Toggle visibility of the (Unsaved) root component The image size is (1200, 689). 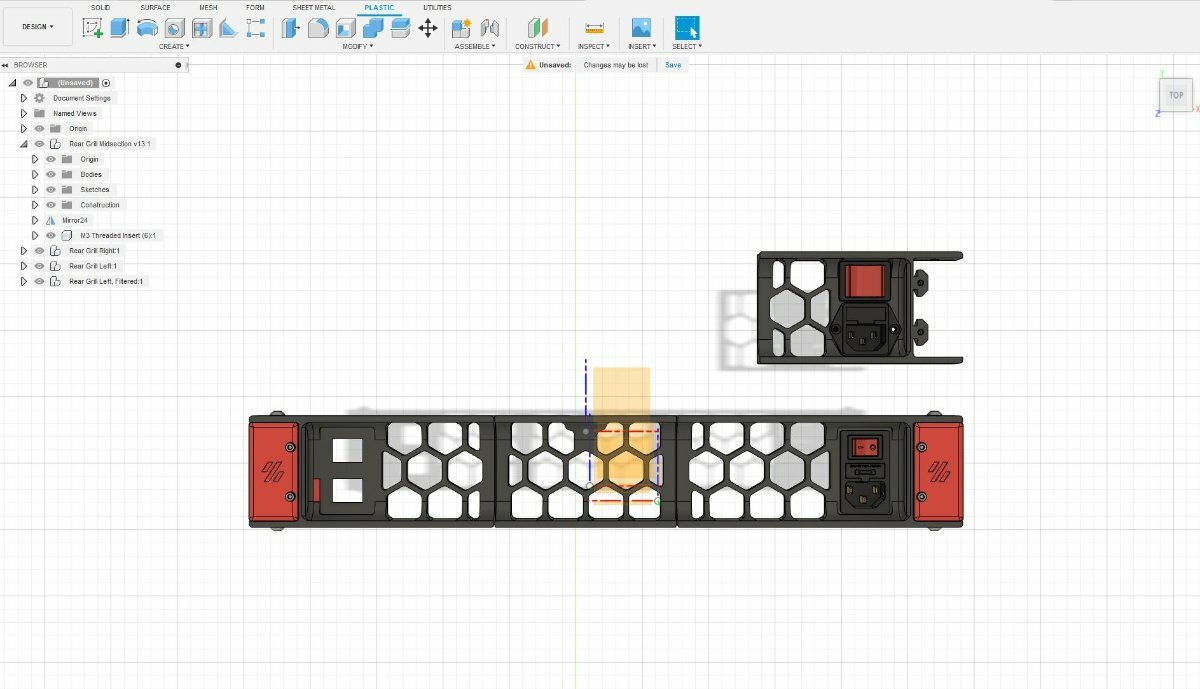pos(28,83)
